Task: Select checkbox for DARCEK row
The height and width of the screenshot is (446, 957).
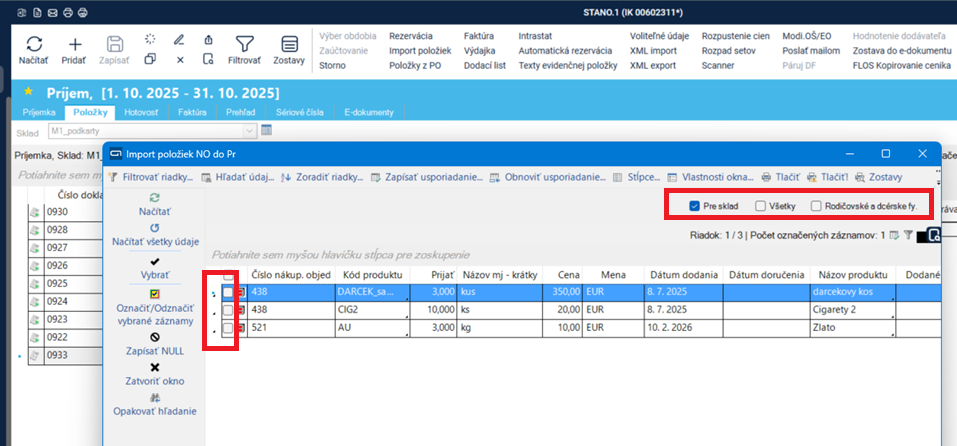Action: (x=228, y=292)
